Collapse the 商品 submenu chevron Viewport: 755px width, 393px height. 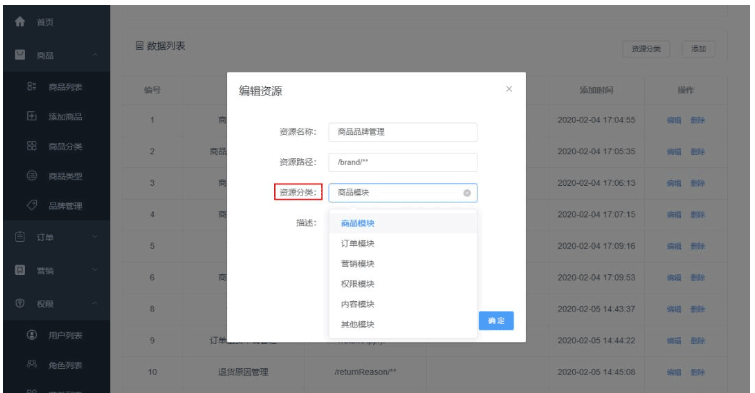tap(95, 55)
